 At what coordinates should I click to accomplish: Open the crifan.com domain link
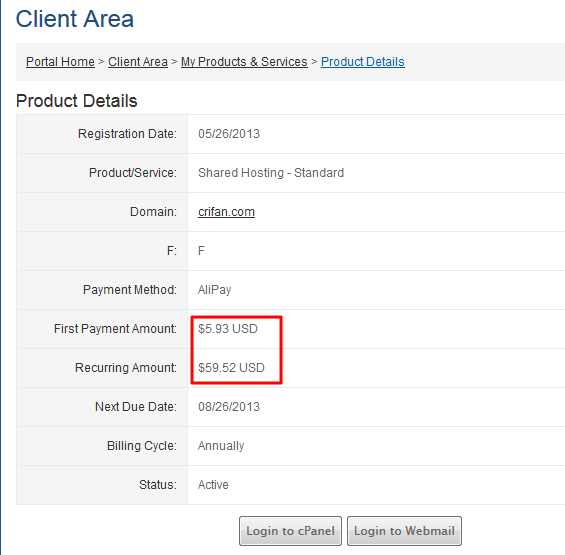[x=226, y=212]
